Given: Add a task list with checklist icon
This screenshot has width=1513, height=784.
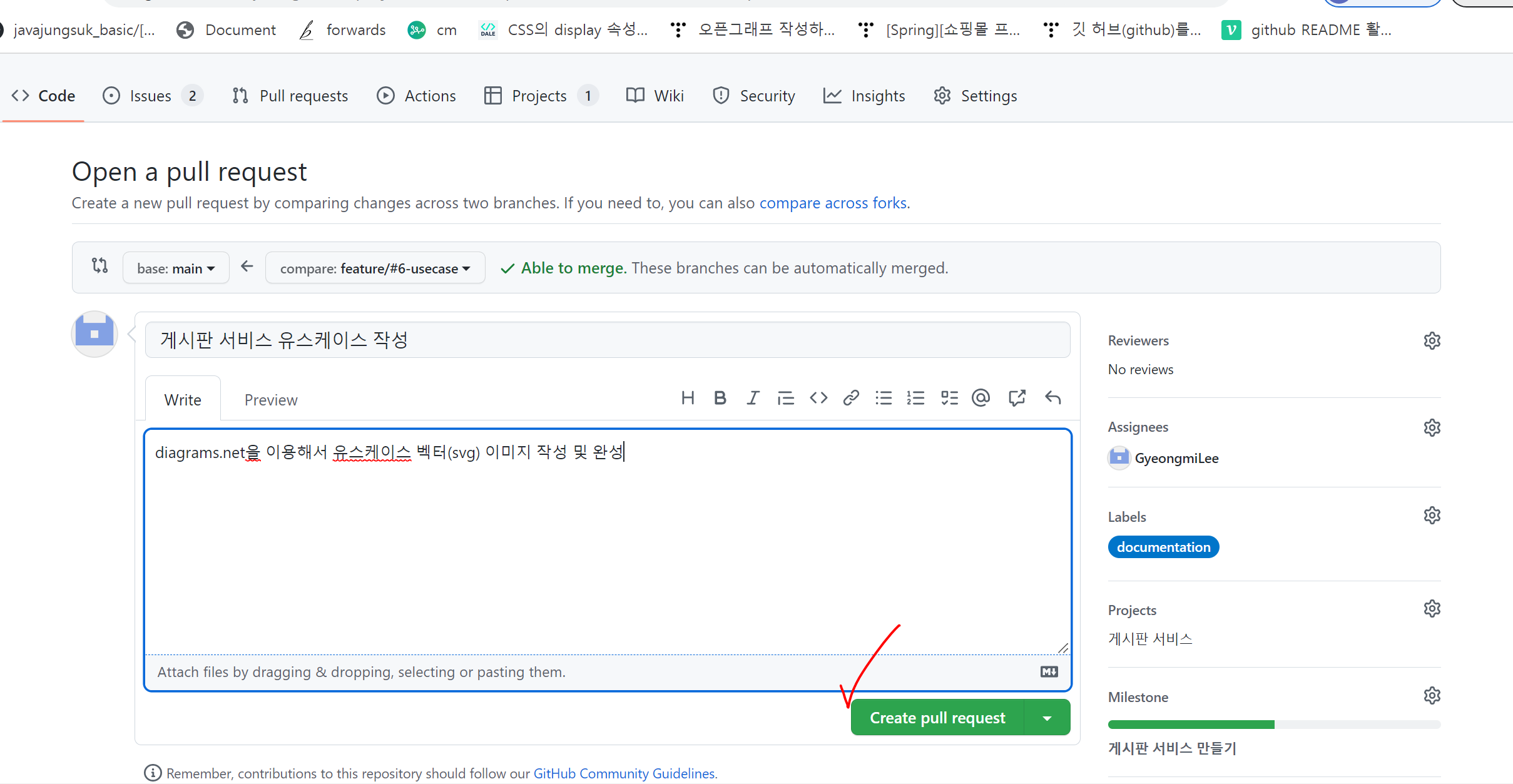Looking at the screenshot, I should point(949,398).
